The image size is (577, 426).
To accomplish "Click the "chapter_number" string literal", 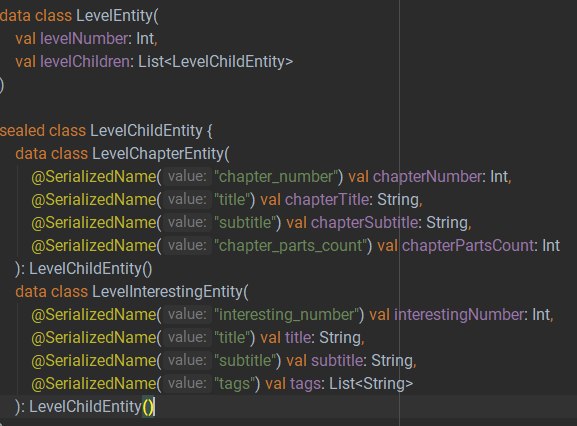I will pos(276,177).
